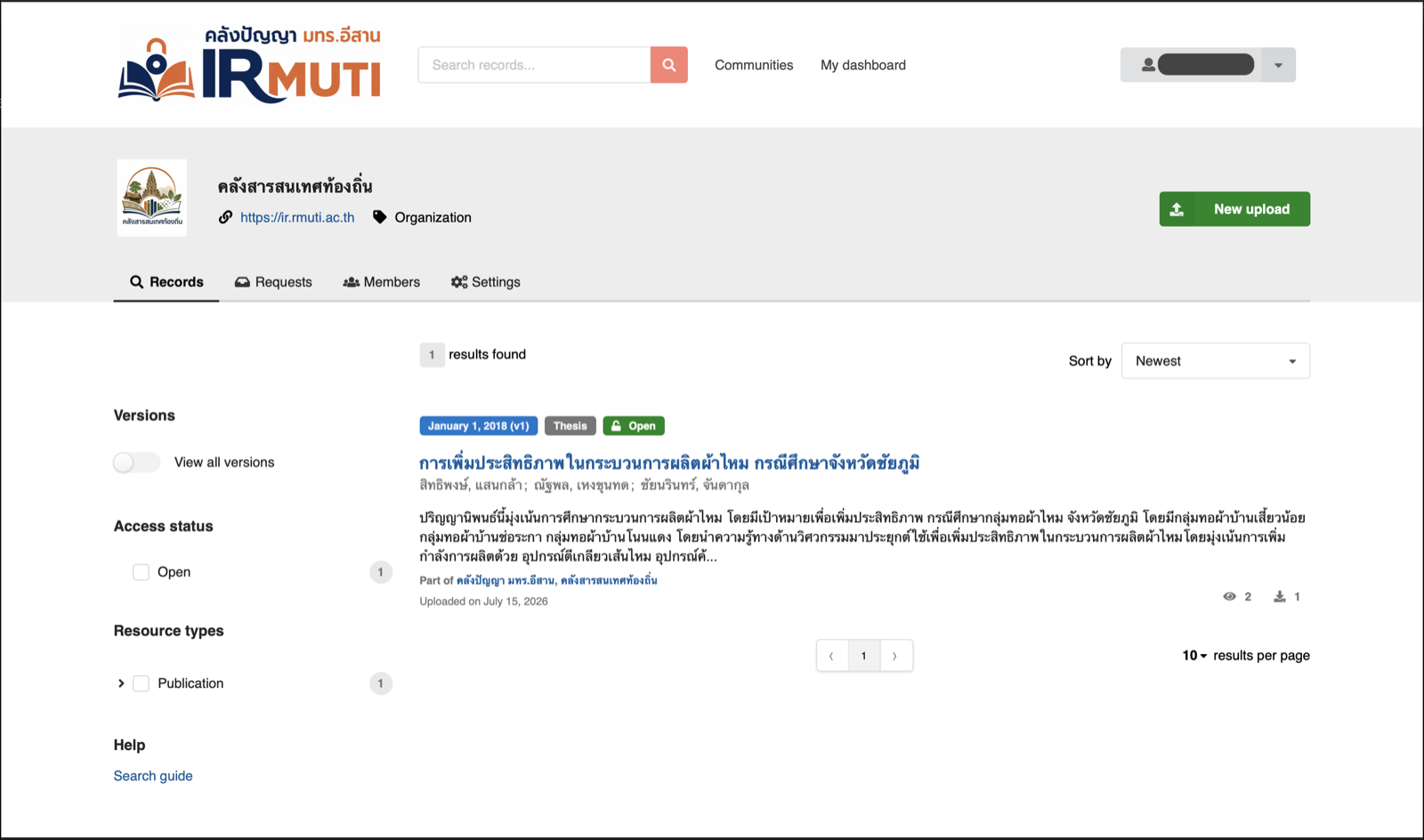The width and height of the screenshot is (1424, 840).
Task: Click the community logo thumbnail
Action: pyautogui.click(x=152, y=198)
